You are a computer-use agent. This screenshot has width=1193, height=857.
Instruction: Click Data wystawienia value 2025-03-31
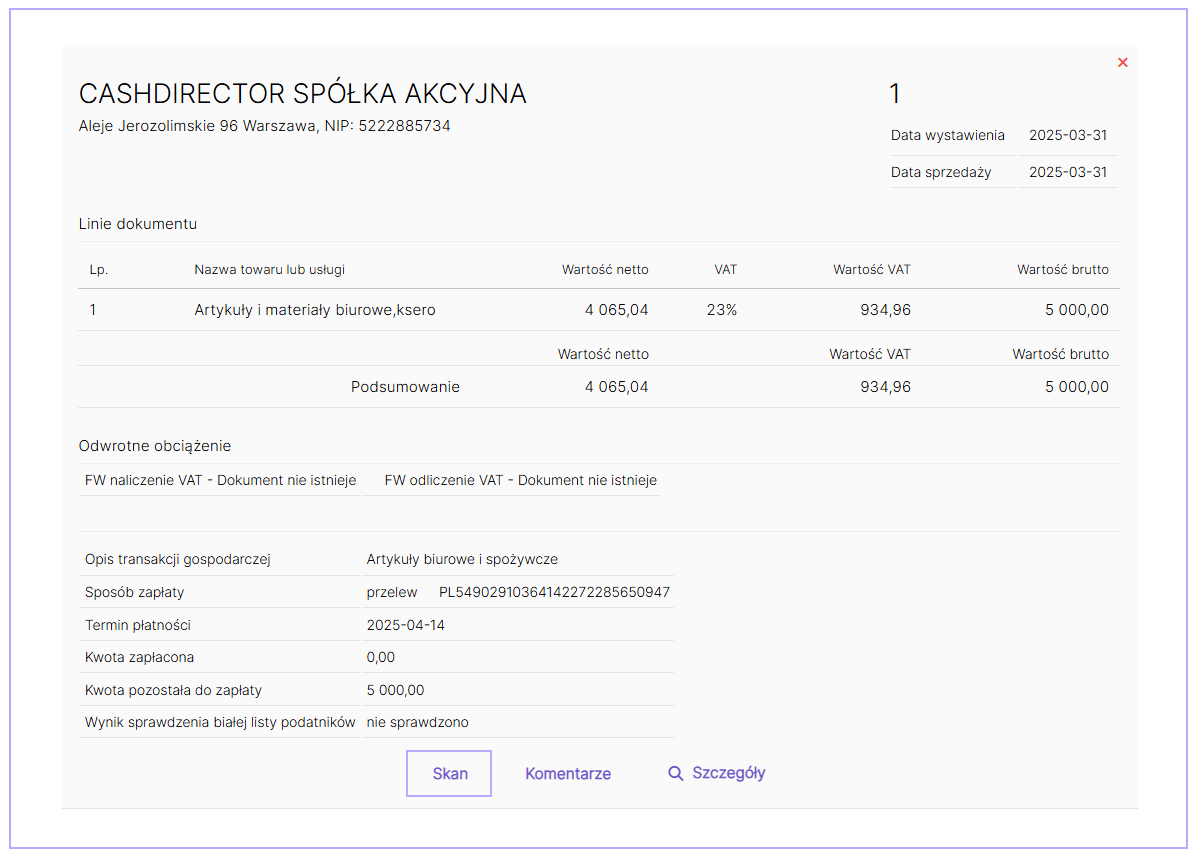[1067, 135]
